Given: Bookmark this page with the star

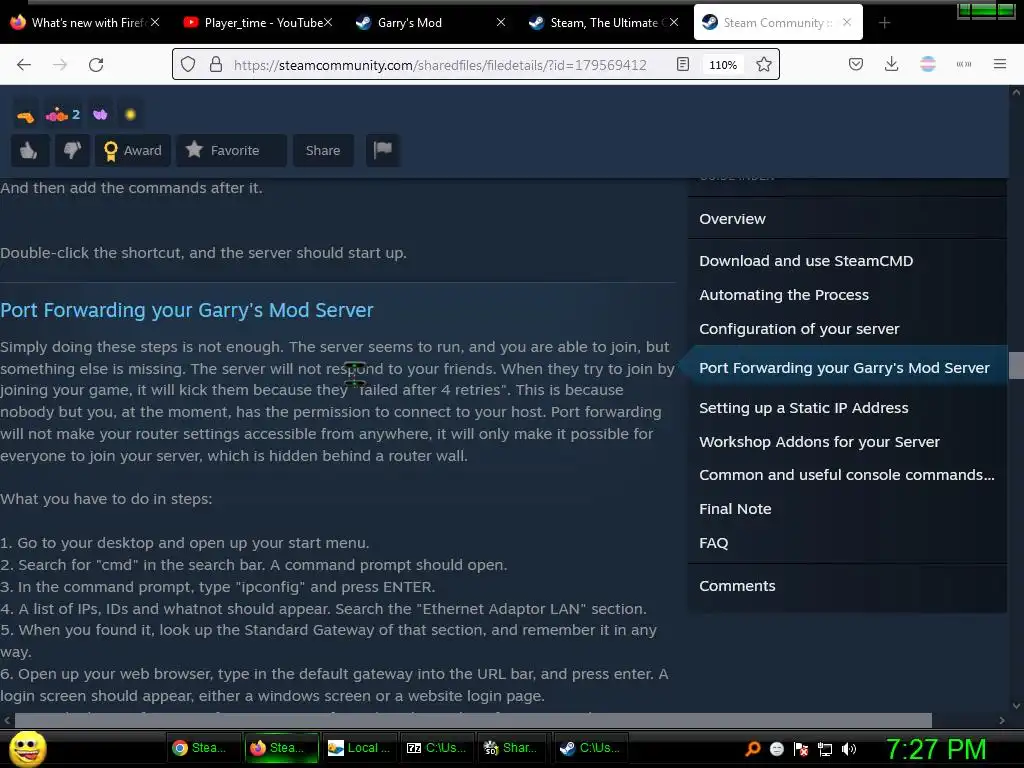Looking at the screenshot, I should tap(763, 64).
